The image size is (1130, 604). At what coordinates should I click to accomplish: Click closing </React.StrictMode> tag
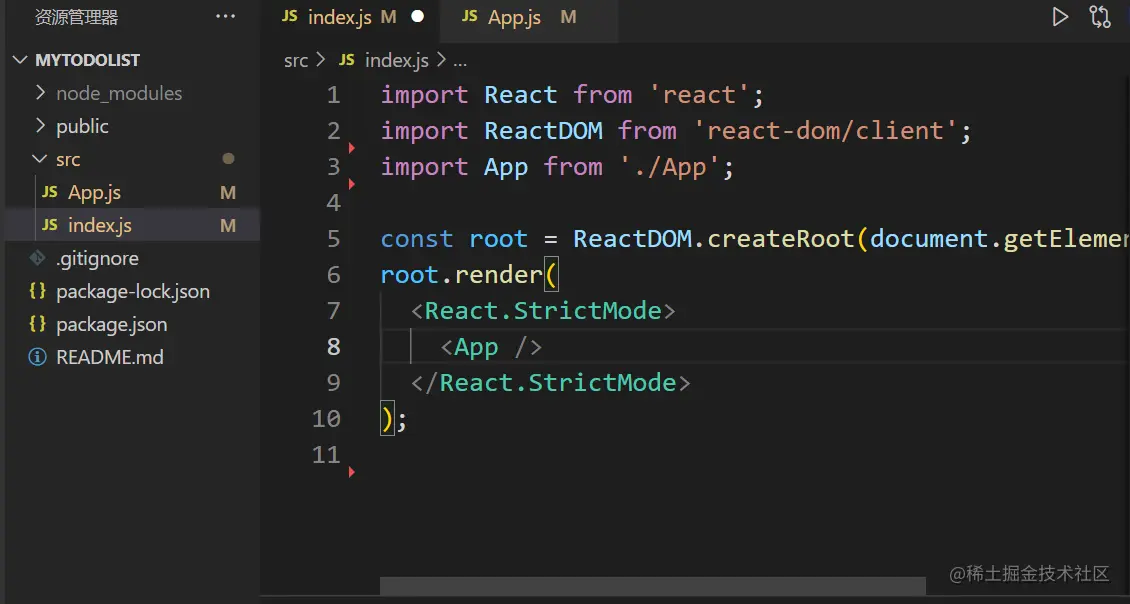(x=551, y=383)
